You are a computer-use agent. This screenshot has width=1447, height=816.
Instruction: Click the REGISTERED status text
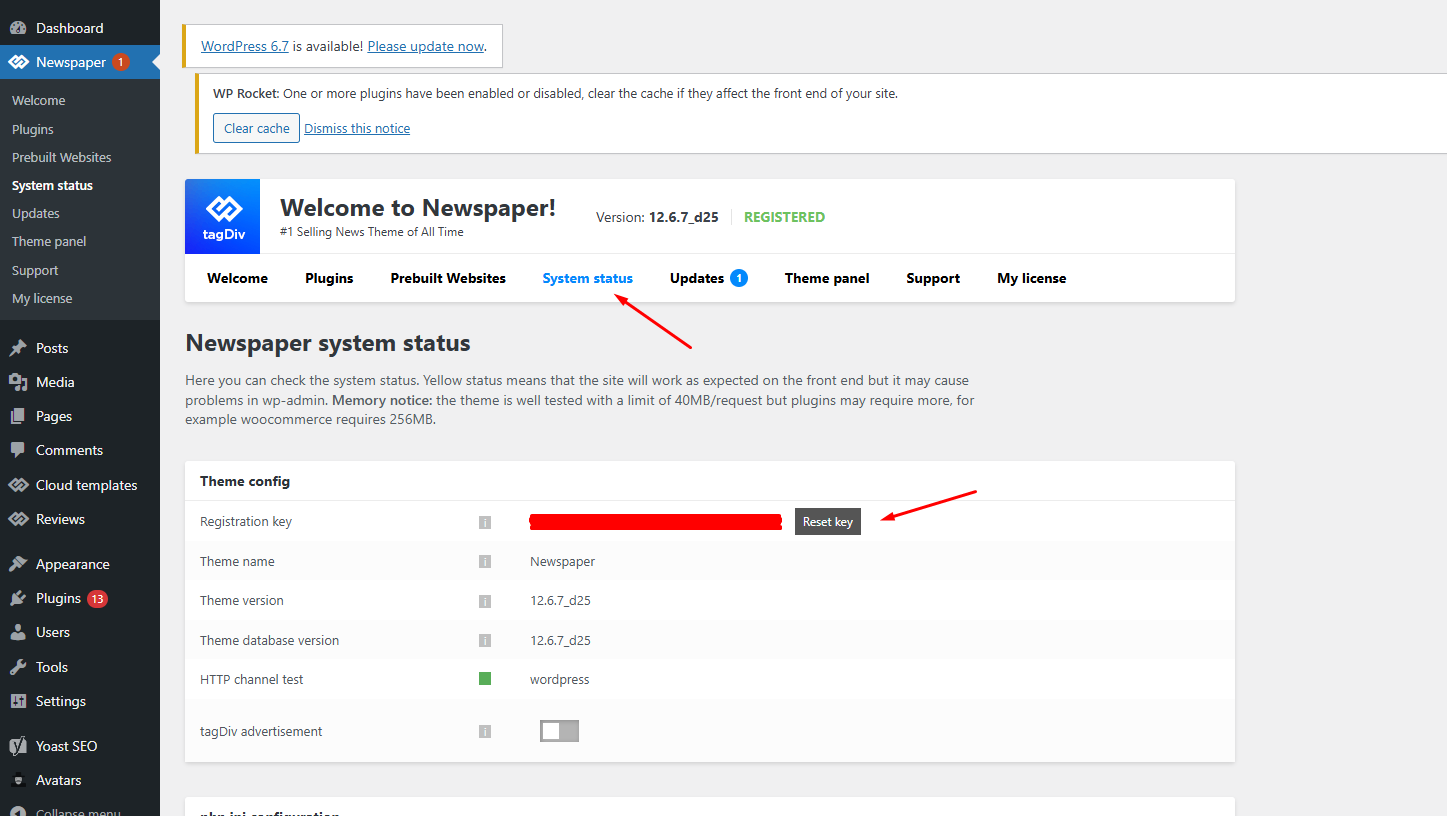[x=784, y=217]
